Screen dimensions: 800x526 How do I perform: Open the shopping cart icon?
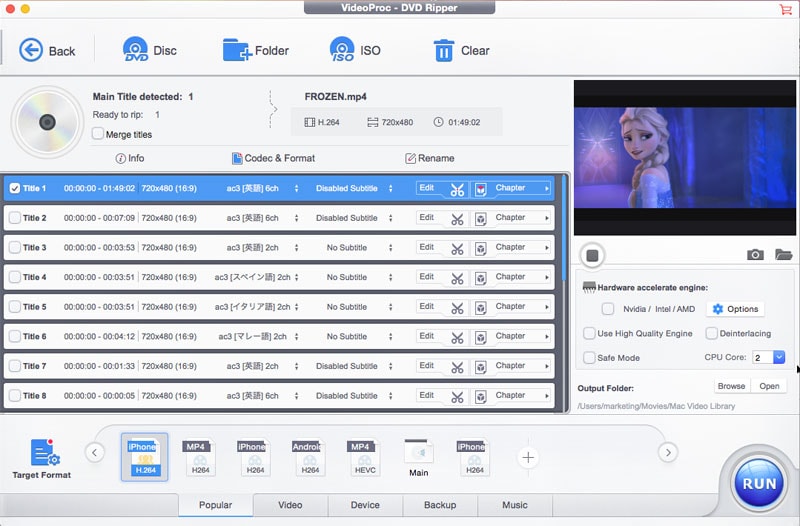pos(785,9)
